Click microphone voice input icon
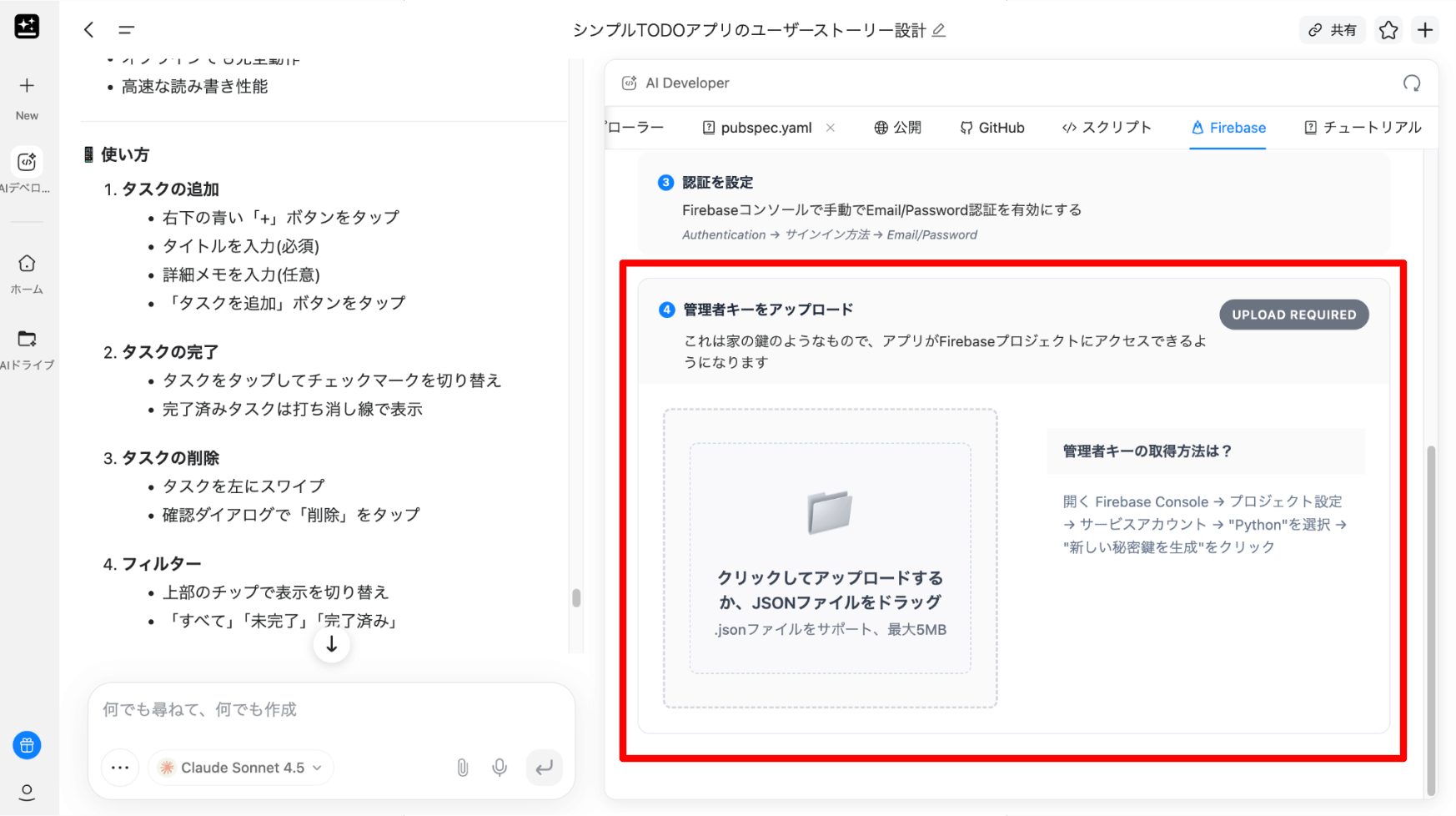 (500, 768)
